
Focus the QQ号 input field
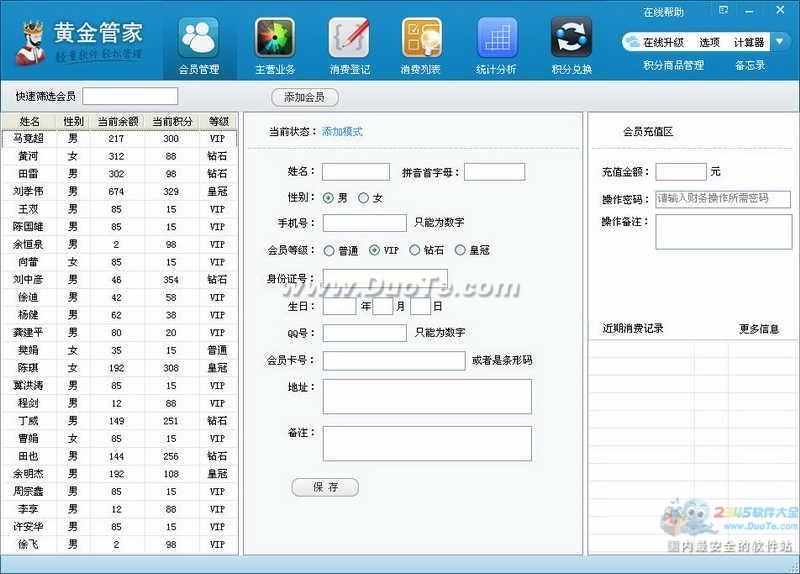[364, 333]
